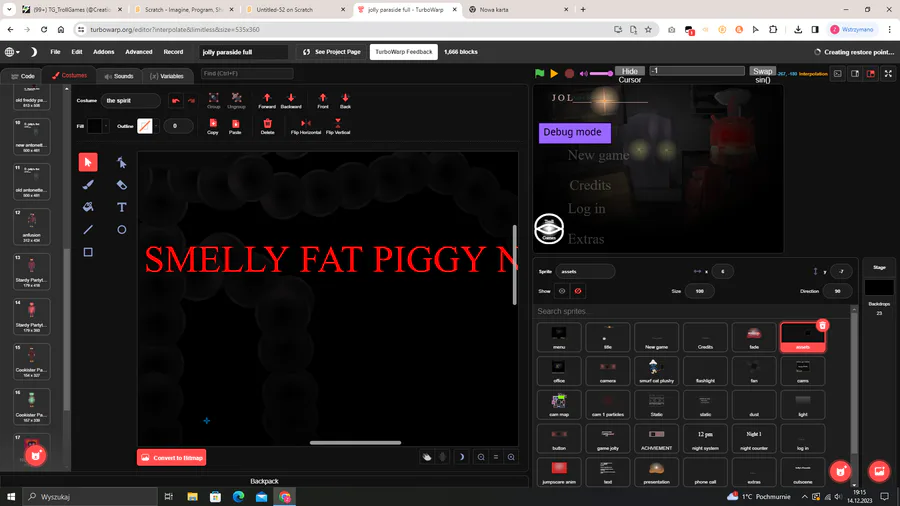Viewport: 900px width, 506px height.
Task: Delete the selected shape
Action: pos(267,127)
